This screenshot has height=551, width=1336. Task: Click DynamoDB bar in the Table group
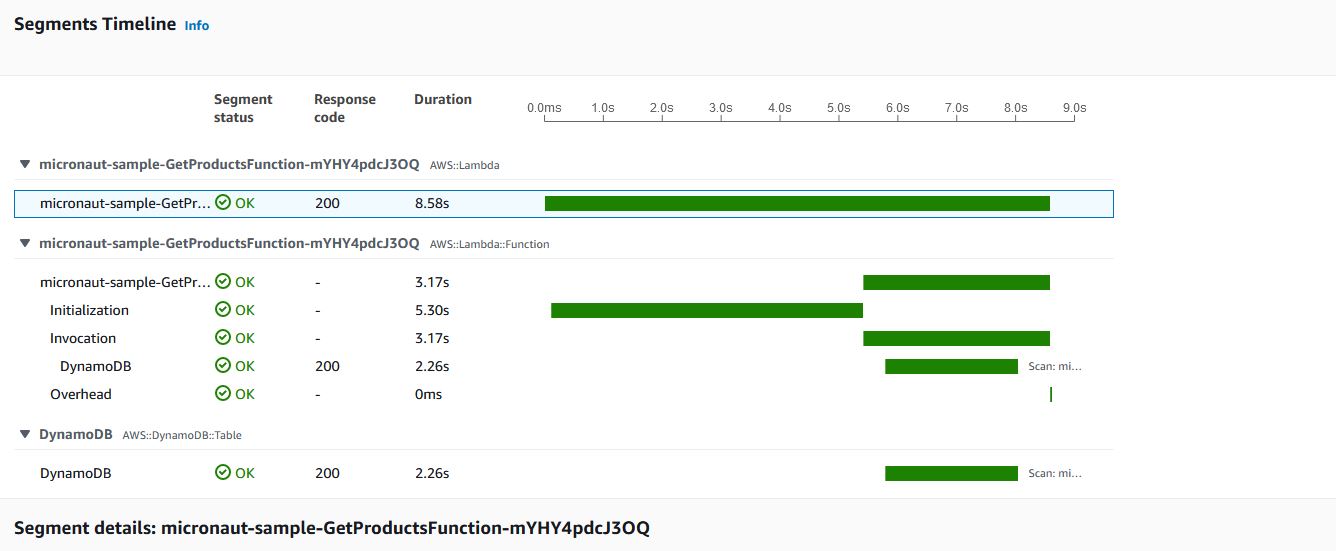point(951,473)
